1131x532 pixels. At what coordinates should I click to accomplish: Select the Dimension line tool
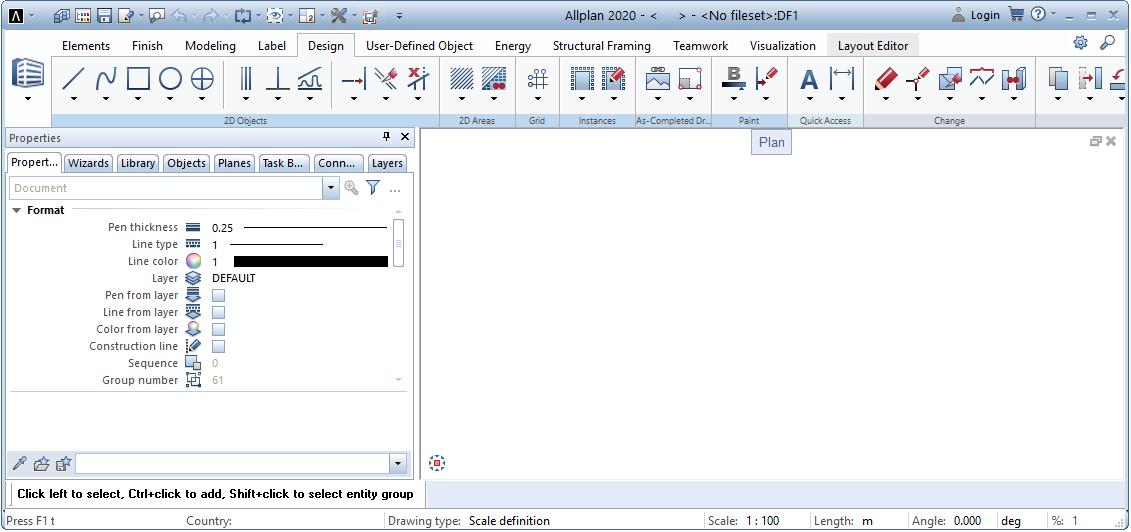(842, 79)
